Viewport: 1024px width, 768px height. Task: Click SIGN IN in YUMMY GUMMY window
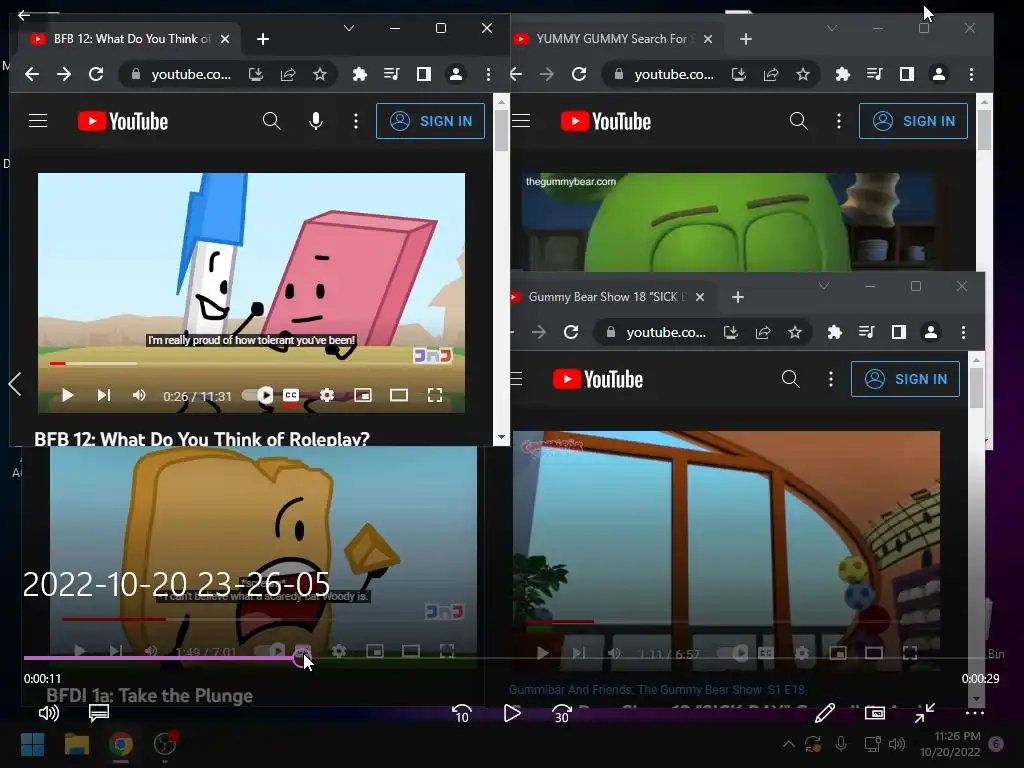coord(914,121)
